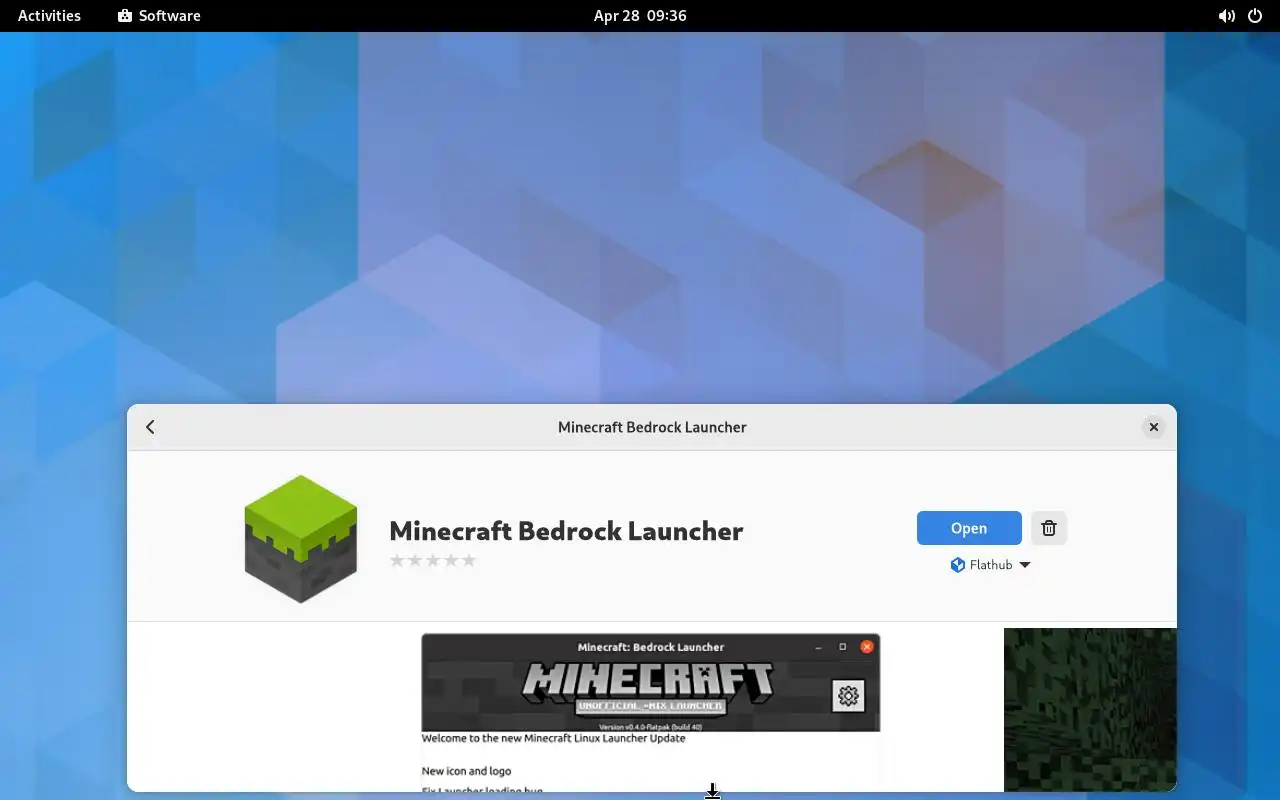Open the Software app menu in top bar

pos(159,16)
